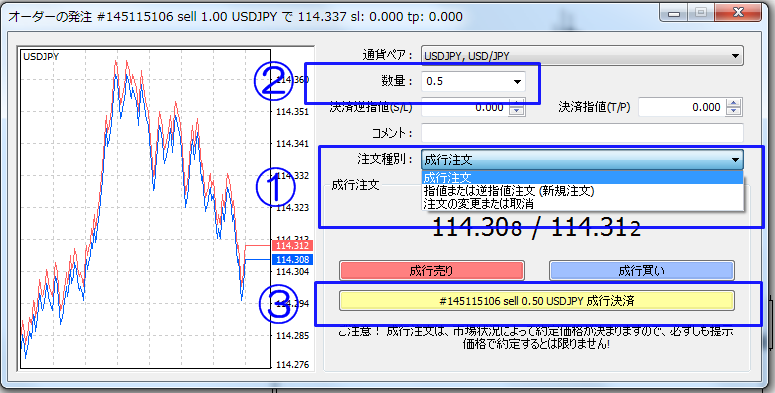This screenshot has height=393, width=775.
Task: Increase take profit with T/P up arrow
Action: tap(733, 103)
